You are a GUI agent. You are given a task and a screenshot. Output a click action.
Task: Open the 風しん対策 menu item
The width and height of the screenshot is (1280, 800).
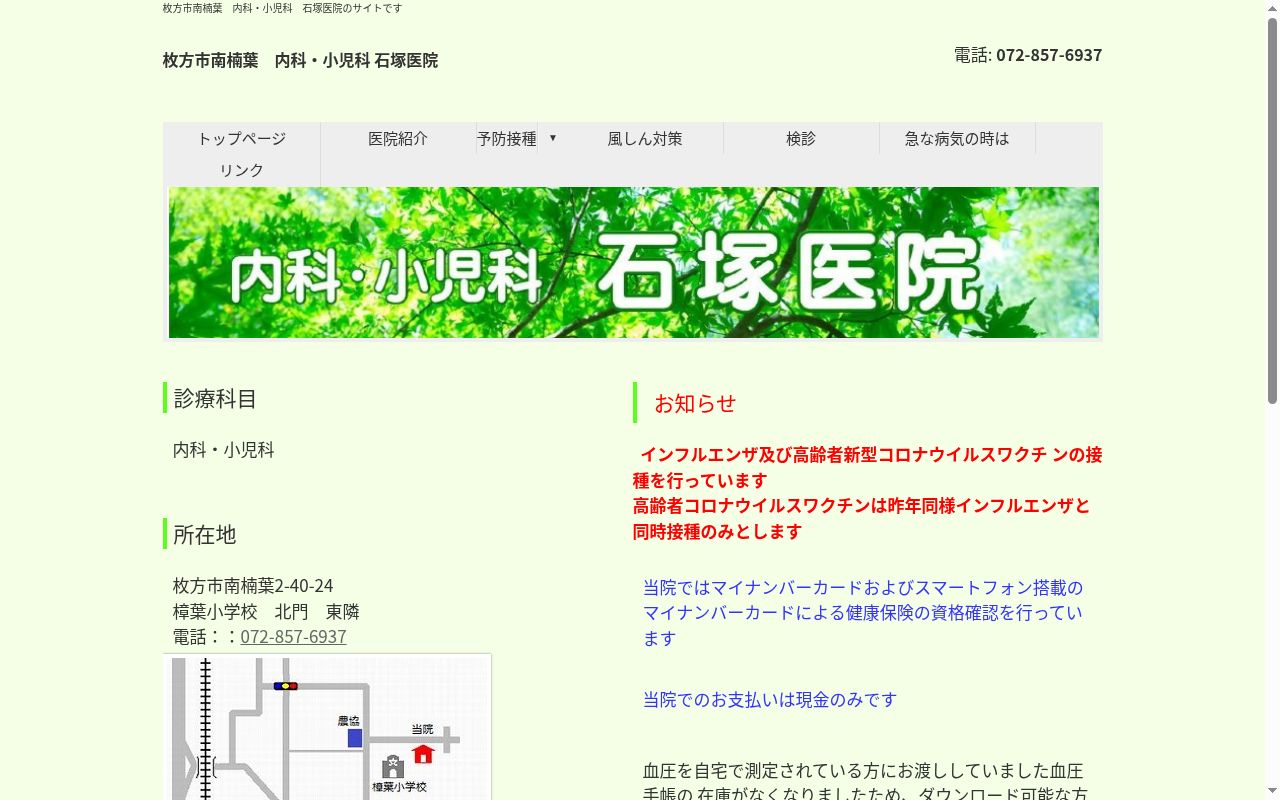(x=645, y=138)
